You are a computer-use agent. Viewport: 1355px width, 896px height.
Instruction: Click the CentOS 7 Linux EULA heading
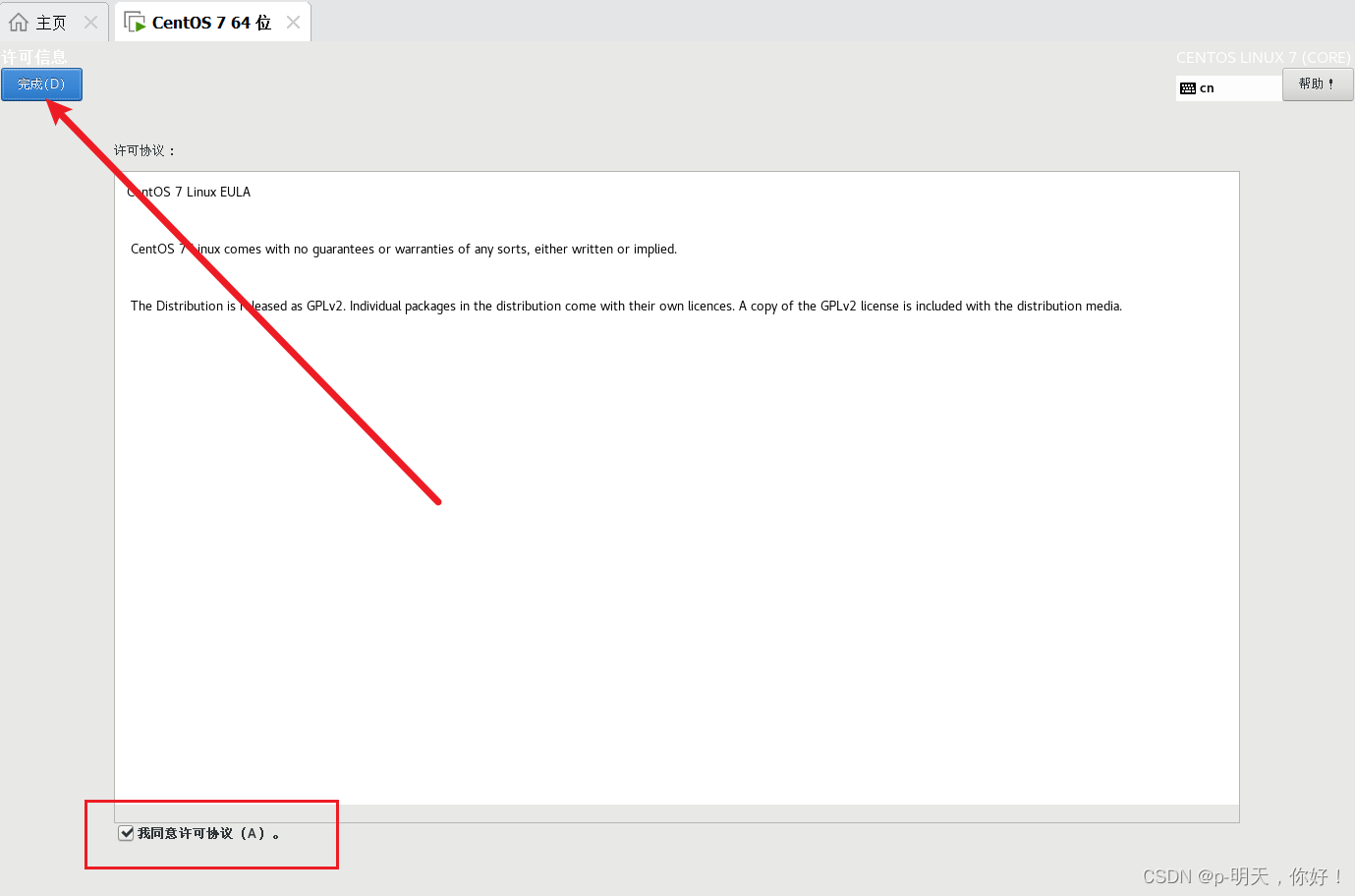click(189, 192)
